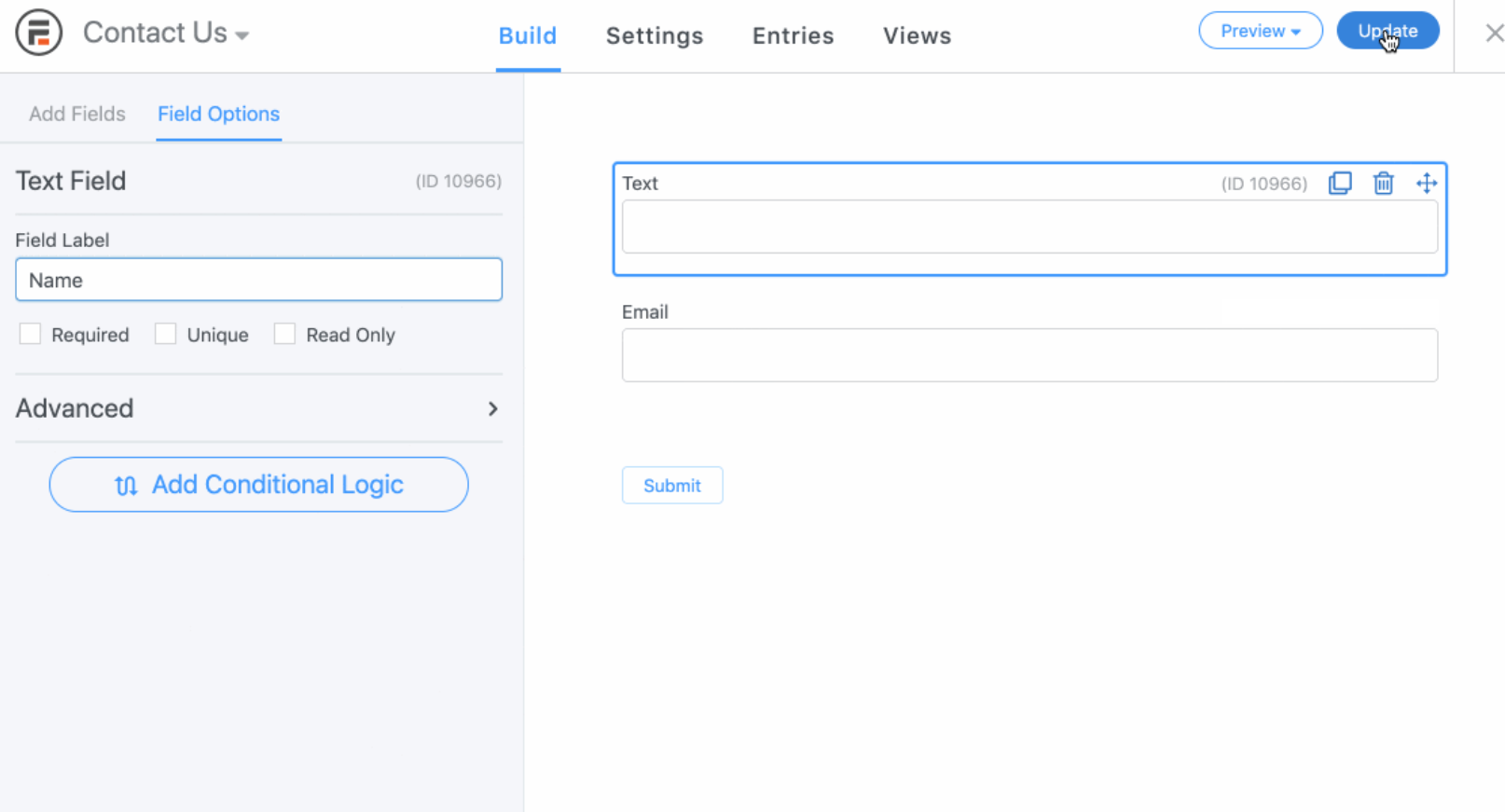The height and width of the screenshot is (812, 1505).
Task: Open the Entries tab
Action: (793, 35)
